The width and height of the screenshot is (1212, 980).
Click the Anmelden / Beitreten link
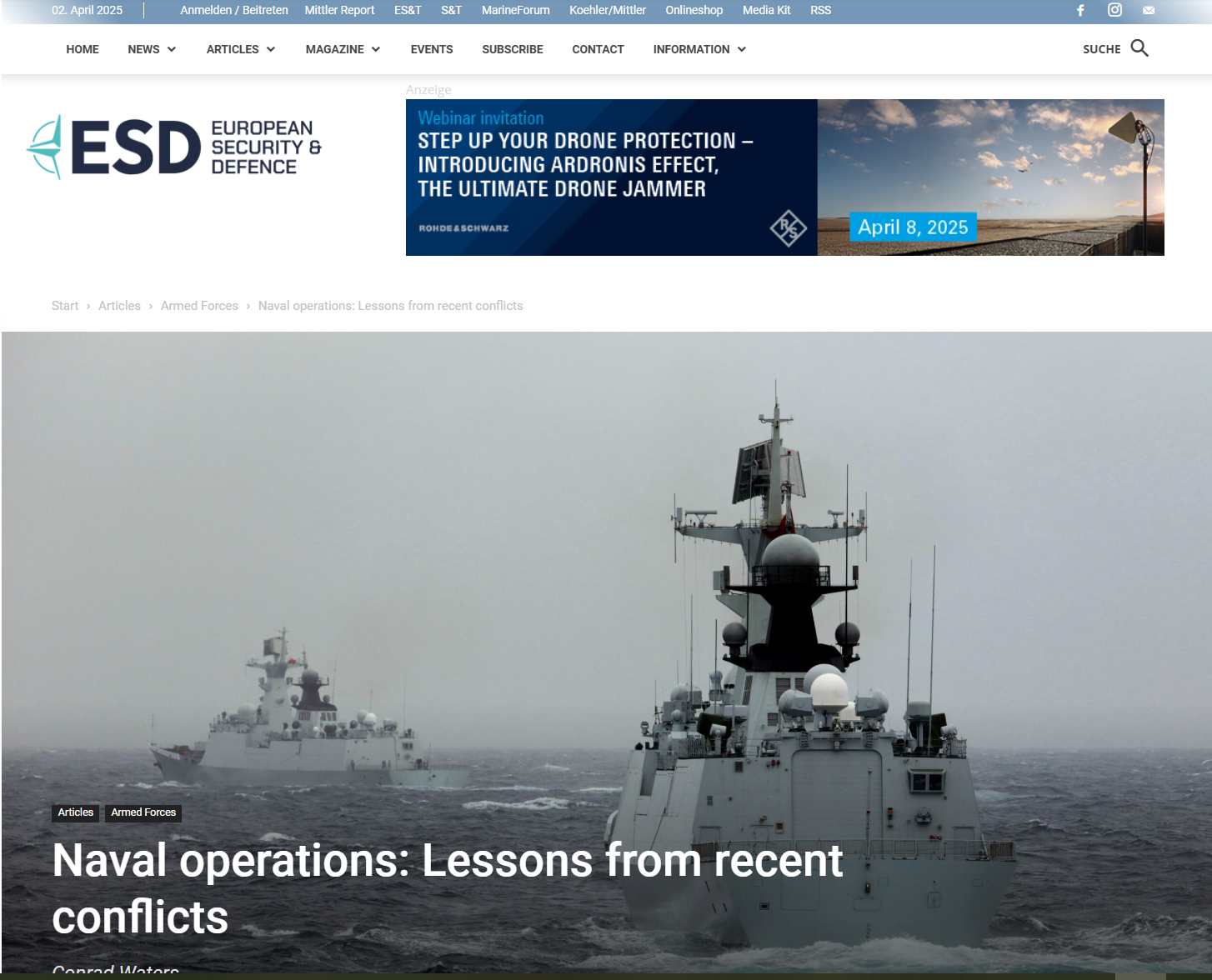pos(234,10)
